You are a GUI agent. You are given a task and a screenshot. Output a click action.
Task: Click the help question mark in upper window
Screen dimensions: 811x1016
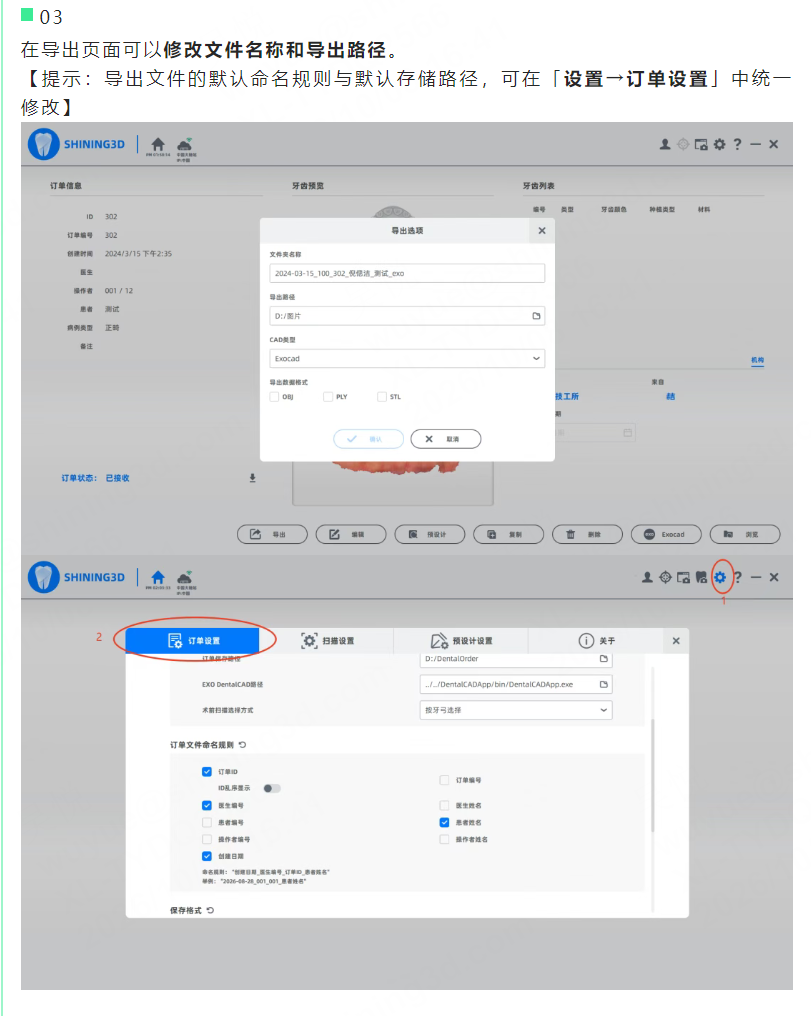pyautogui.click(x=737, y=144)
